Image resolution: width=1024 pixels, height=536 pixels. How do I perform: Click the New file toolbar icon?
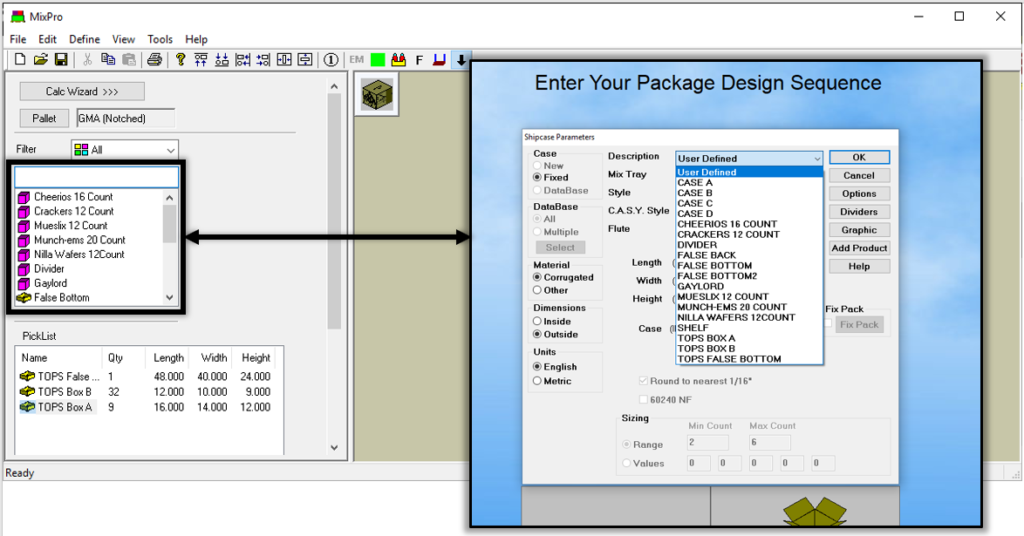pos(17,60)
